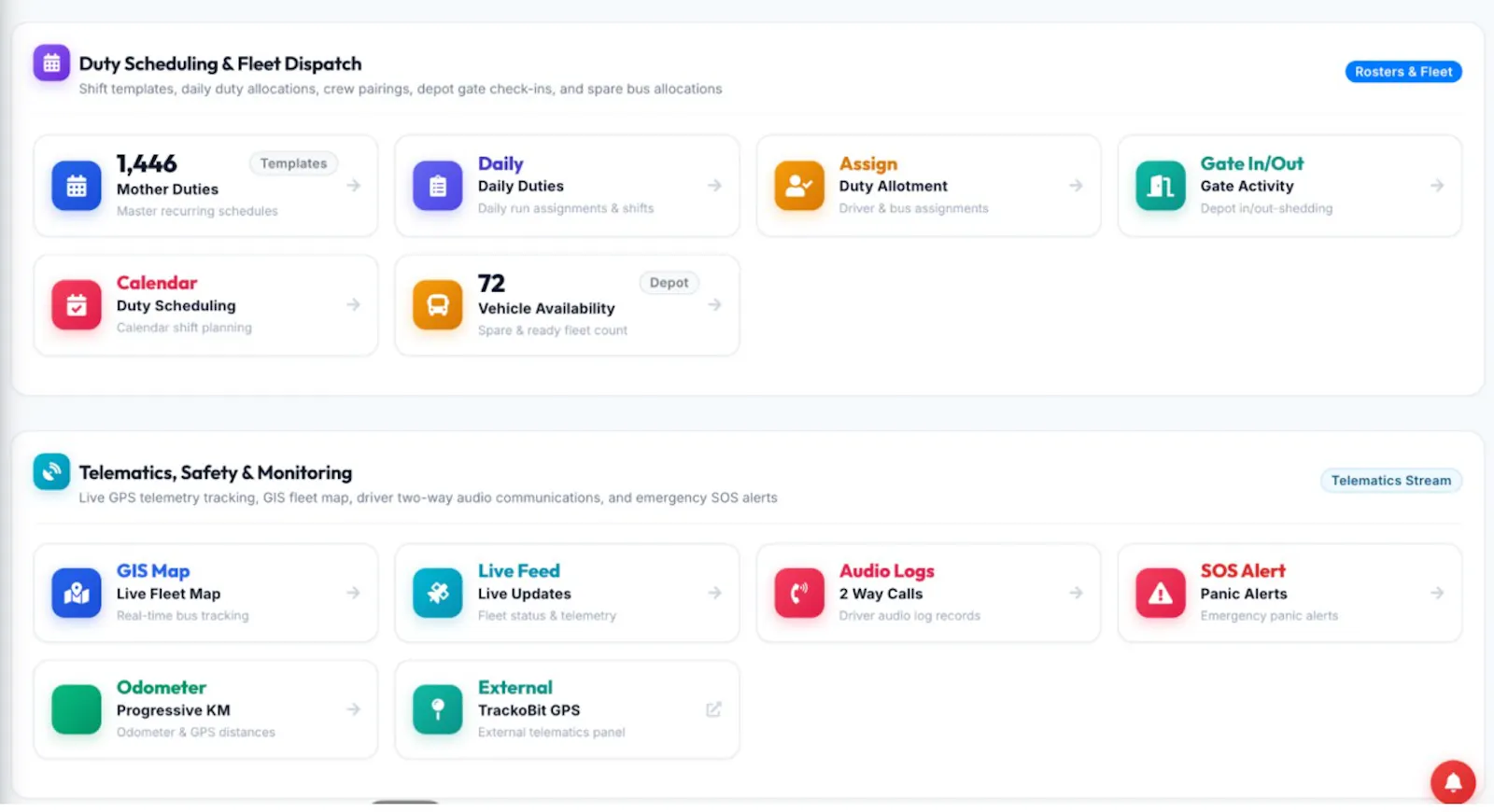Viewport: 1494px width, 812px height.
Task: Click the arrow on Panic Alerts card
Action: tap(1437, 593)
